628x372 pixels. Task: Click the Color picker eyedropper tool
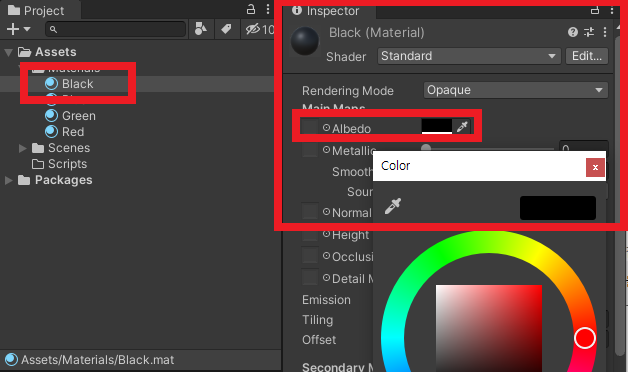point(392,206)
